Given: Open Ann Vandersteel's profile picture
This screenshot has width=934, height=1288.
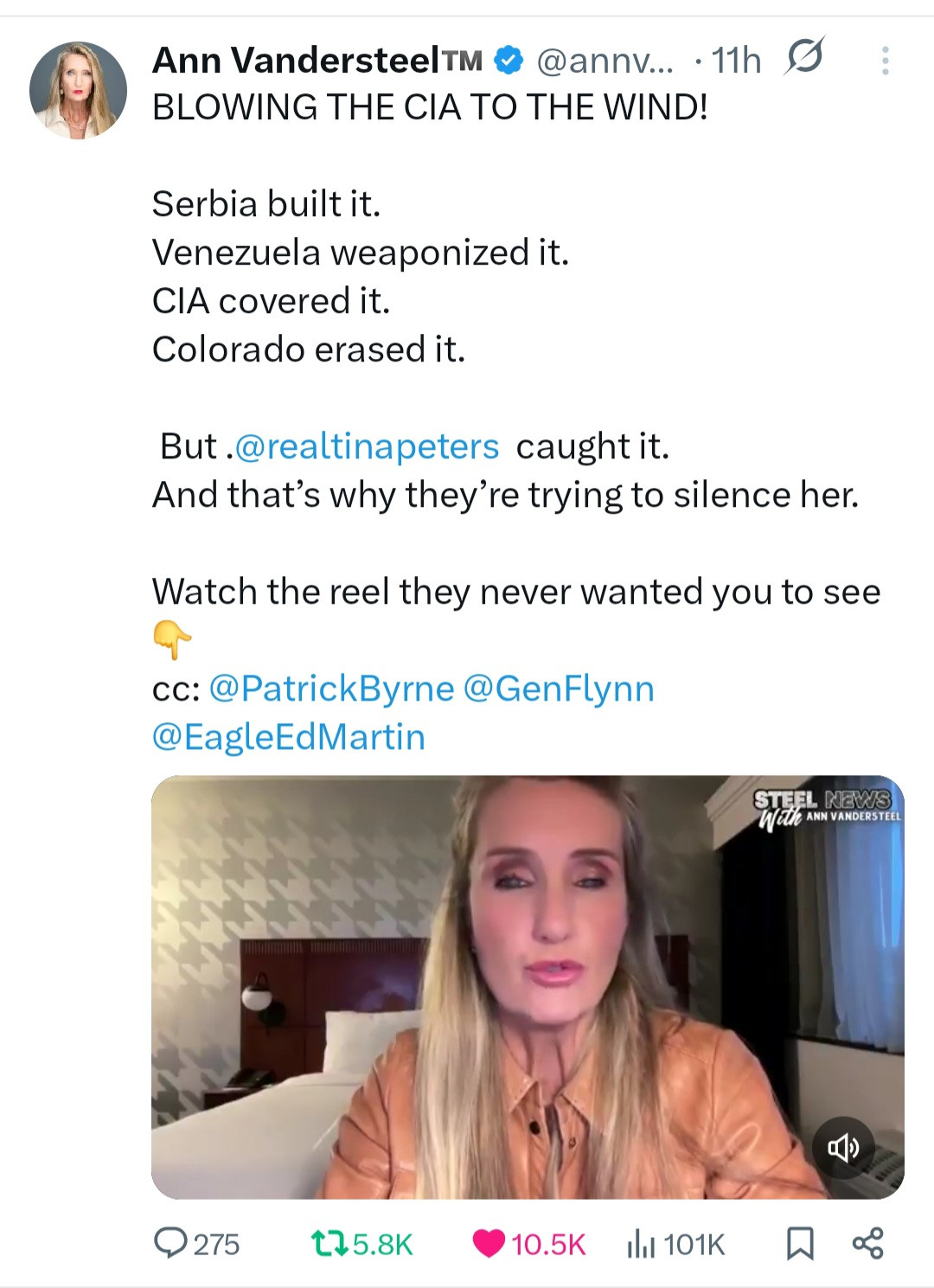Looking at the screenshot, I should point(78,90).
